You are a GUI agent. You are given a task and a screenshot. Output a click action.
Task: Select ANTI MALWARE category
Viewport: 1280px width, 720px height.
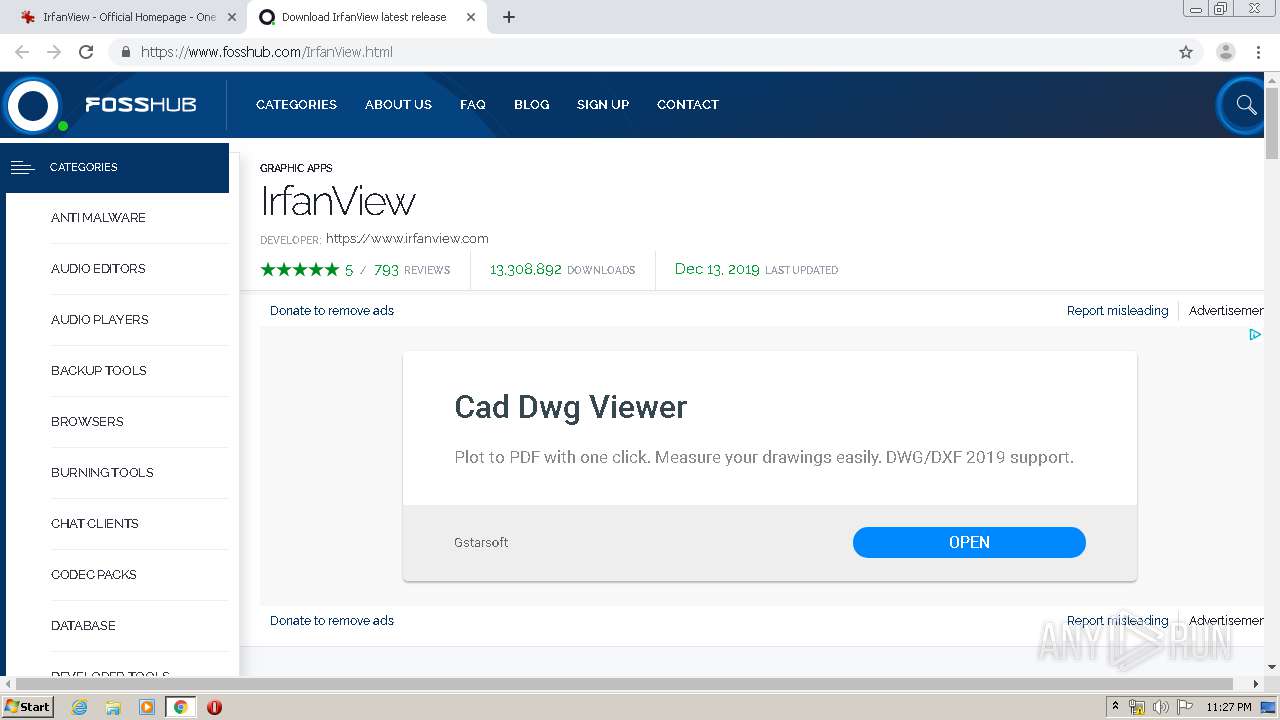click(98, 217)
